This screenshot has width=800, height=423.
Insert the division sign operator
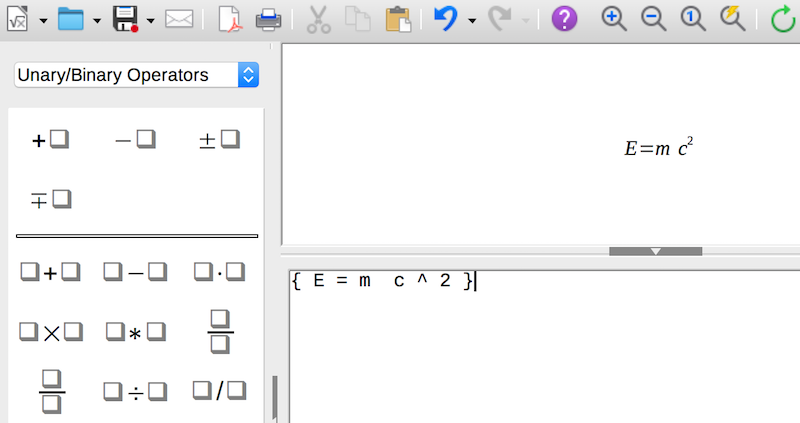click(135, 392)
